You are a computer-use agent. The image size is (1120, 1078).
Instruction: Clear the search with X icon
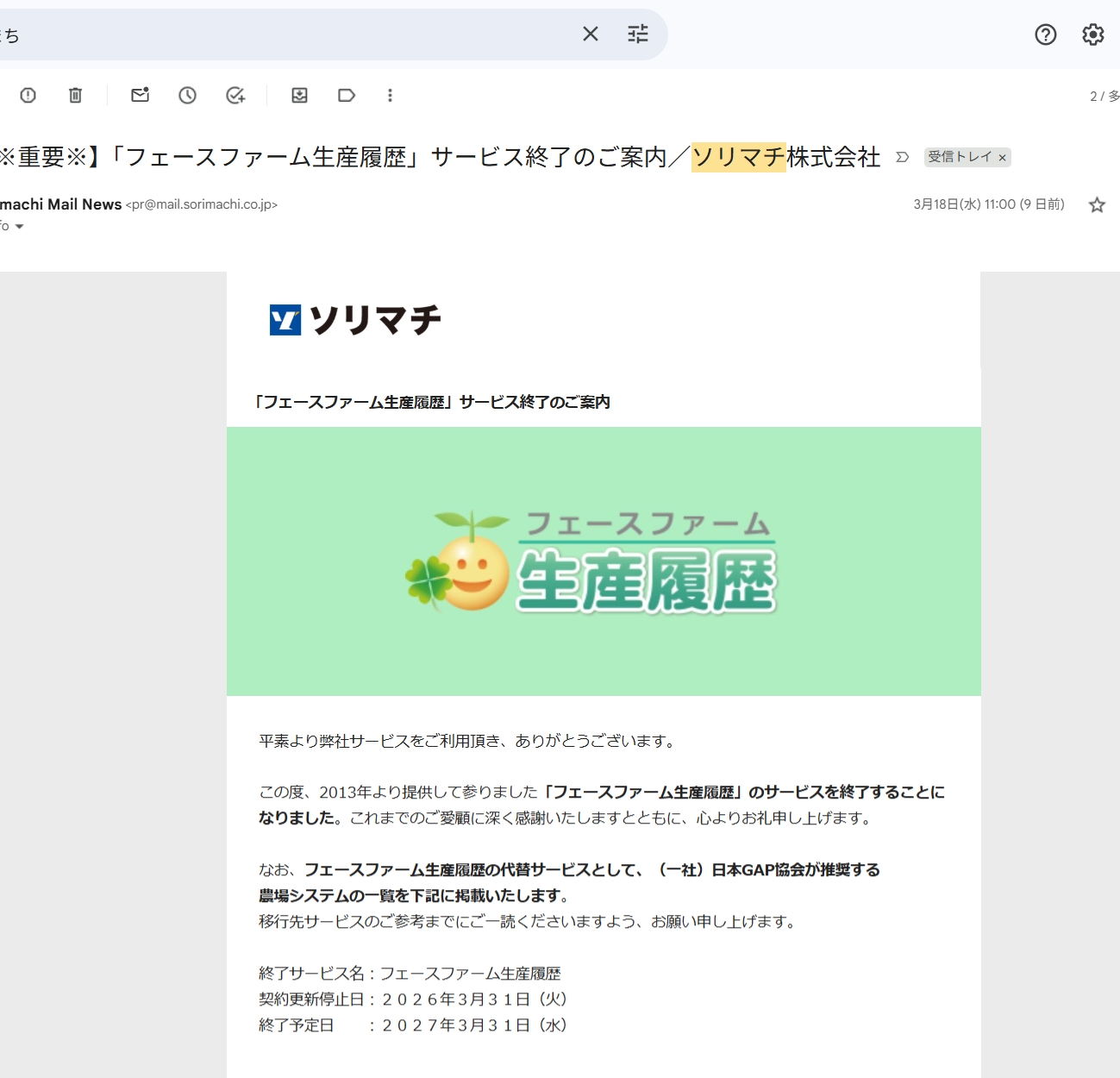pyautogui.click(x=591, y=34)
